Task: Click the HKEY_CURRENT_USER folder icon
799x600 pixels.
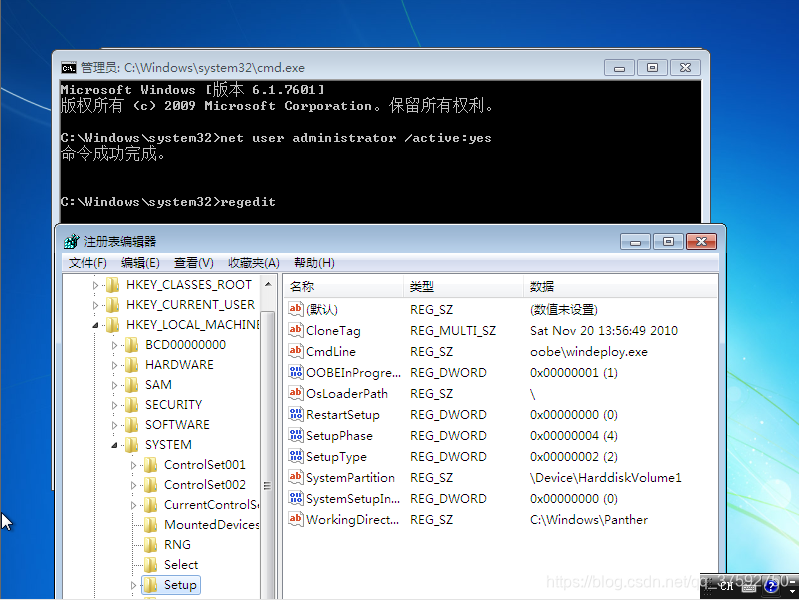Action: pos(113,304)
